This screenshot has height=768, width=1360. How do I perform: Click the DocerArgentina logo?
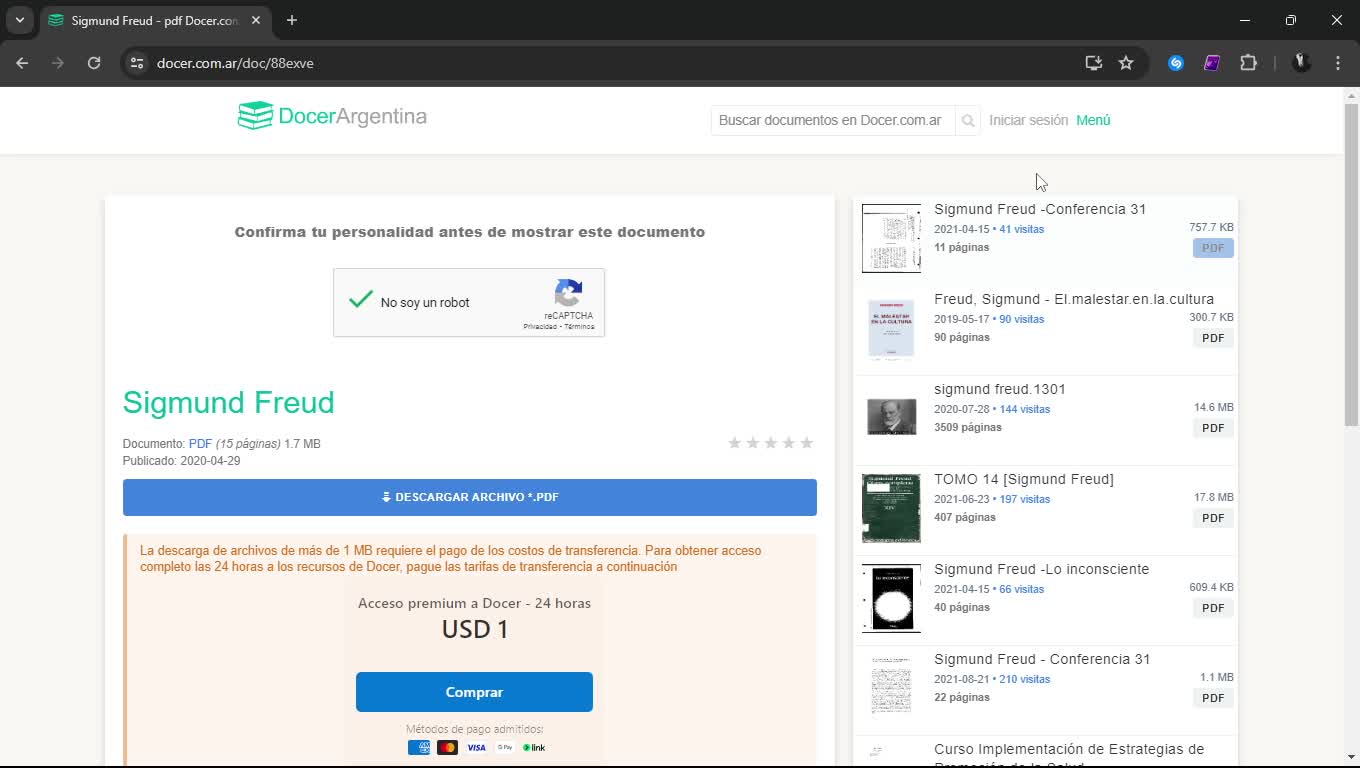(x=332, y=116)
